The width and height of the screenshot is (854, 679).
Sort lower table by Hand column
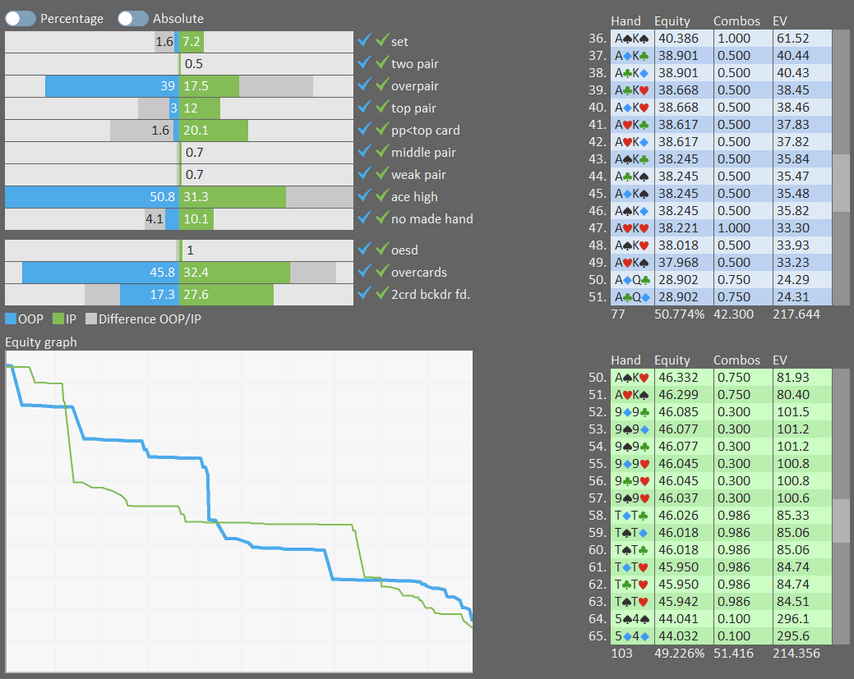pos(625,360)
